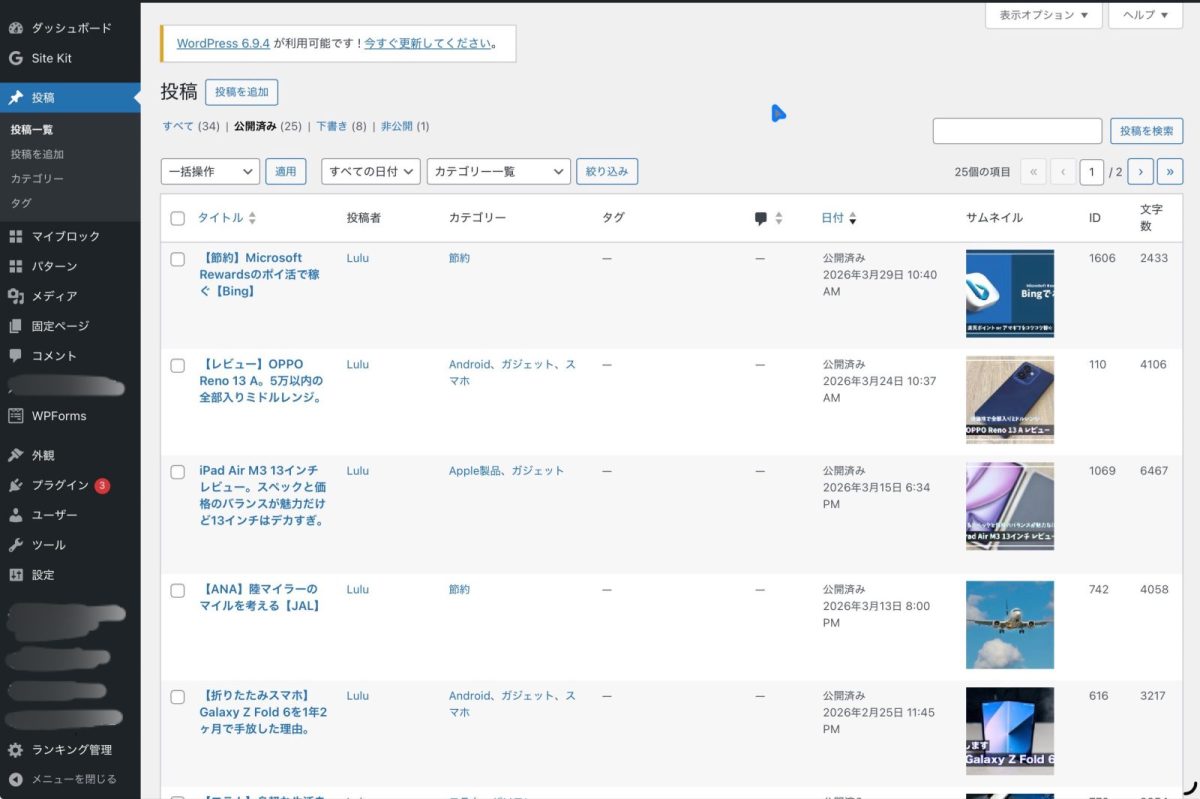The height and width of the screenshot is (799, 1200).
Task: Filter posts by 下書き drafts tab
Action: click(x=331, y=127)
